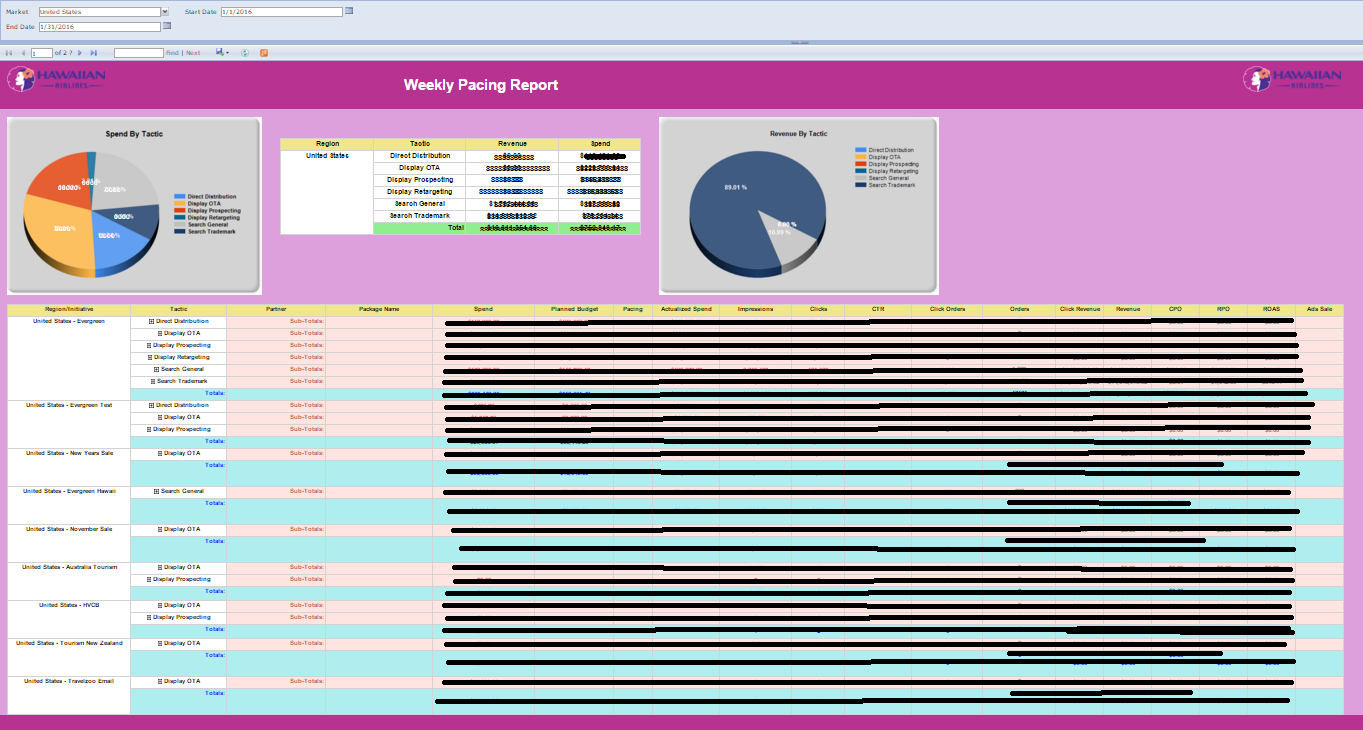Click the Planned Budget column header
Viewport: 1363px width, 730px height.
coord(574,310)
